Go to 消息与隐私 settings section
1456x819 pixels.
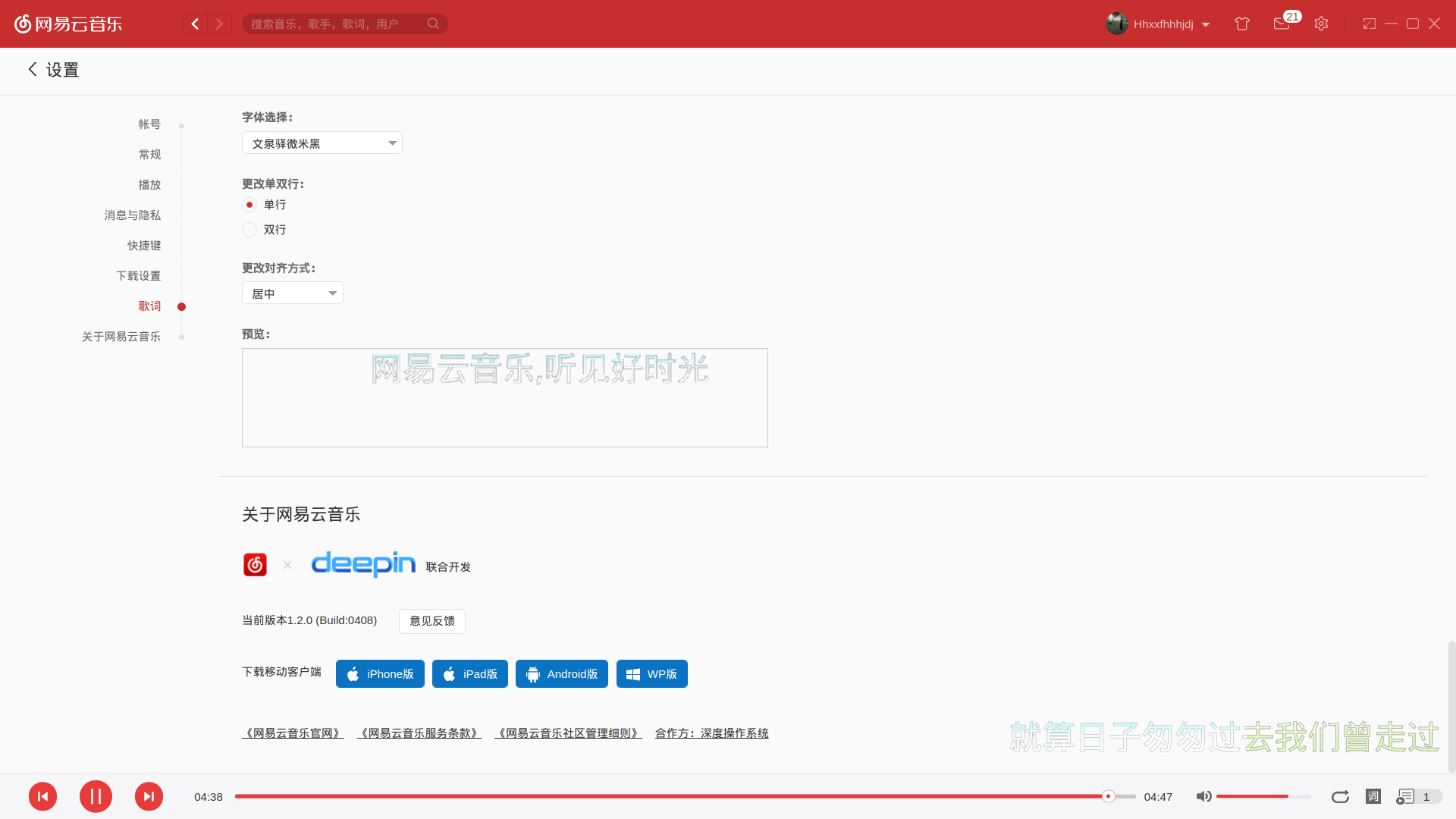coord(133,215)
